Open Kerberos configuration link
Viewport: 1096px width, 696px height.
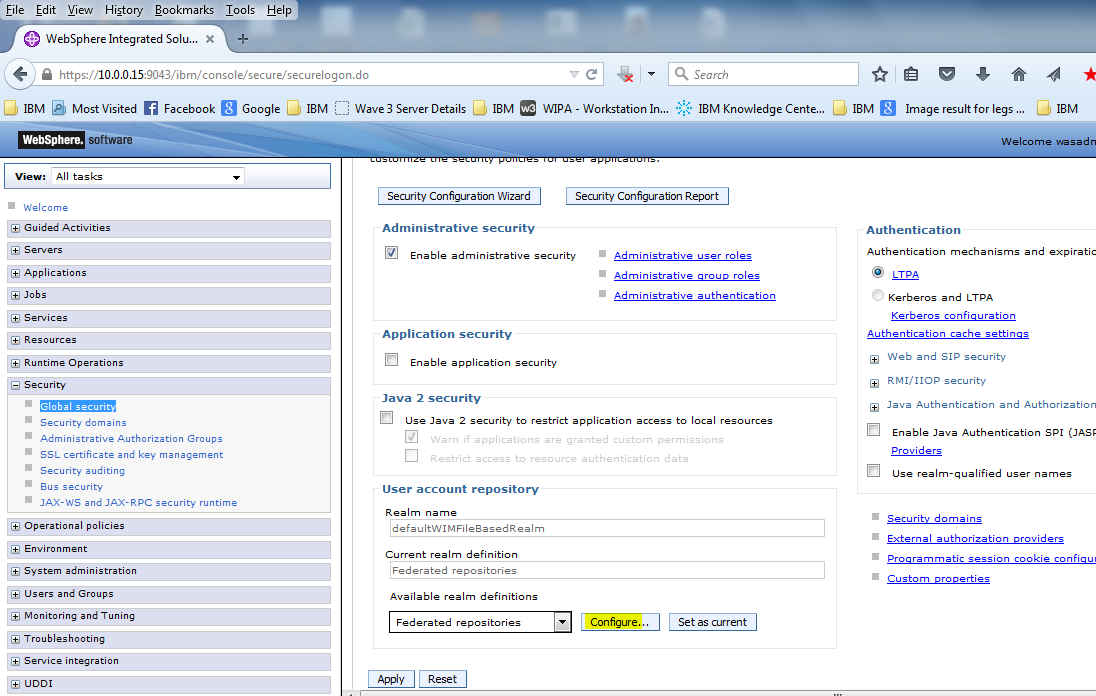click(953, 316)
